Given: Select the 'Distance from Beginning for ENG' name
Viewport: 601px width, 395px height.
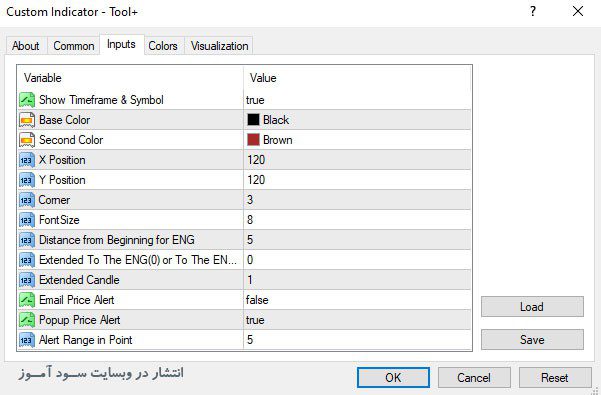Looking at the screenshot, I should click(117, 240).
